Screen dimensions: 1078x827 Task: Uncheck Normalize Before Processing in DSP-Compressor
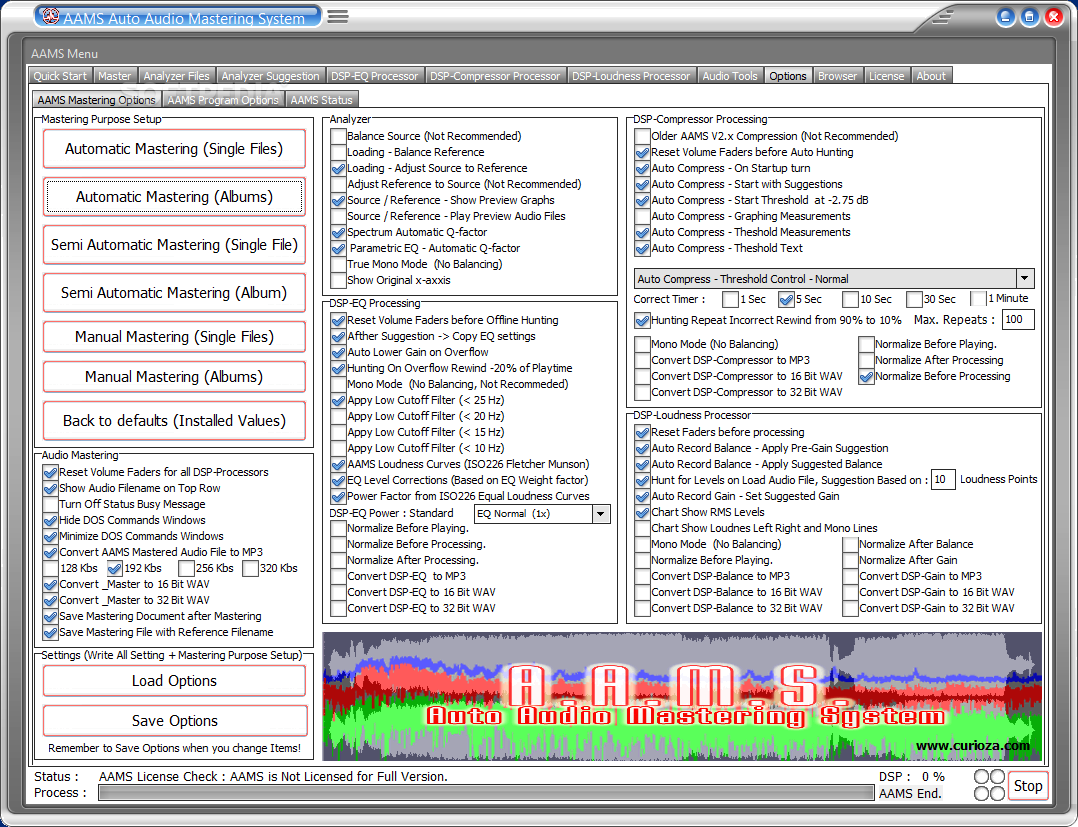[x=866, y=377]
